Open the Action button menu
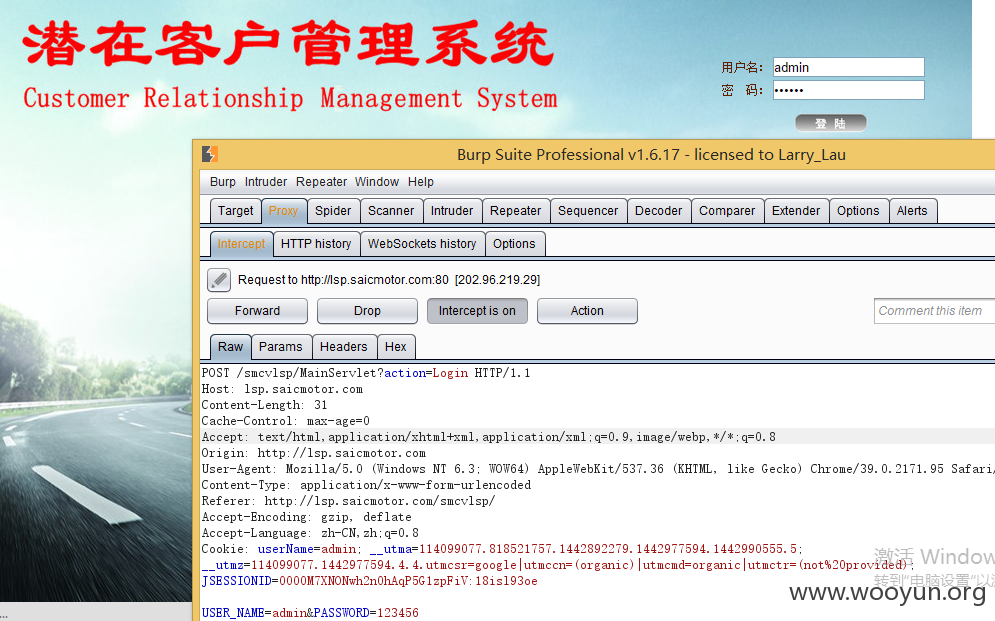Screen dimensions: 995x621 click(587, 311)
